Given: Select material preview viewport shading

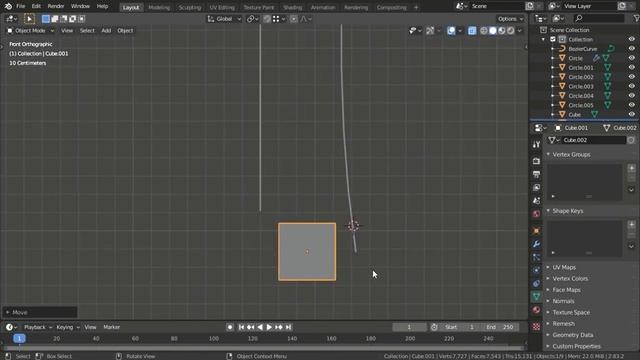Looking at the screenshot, I should (x=502, y=31).
